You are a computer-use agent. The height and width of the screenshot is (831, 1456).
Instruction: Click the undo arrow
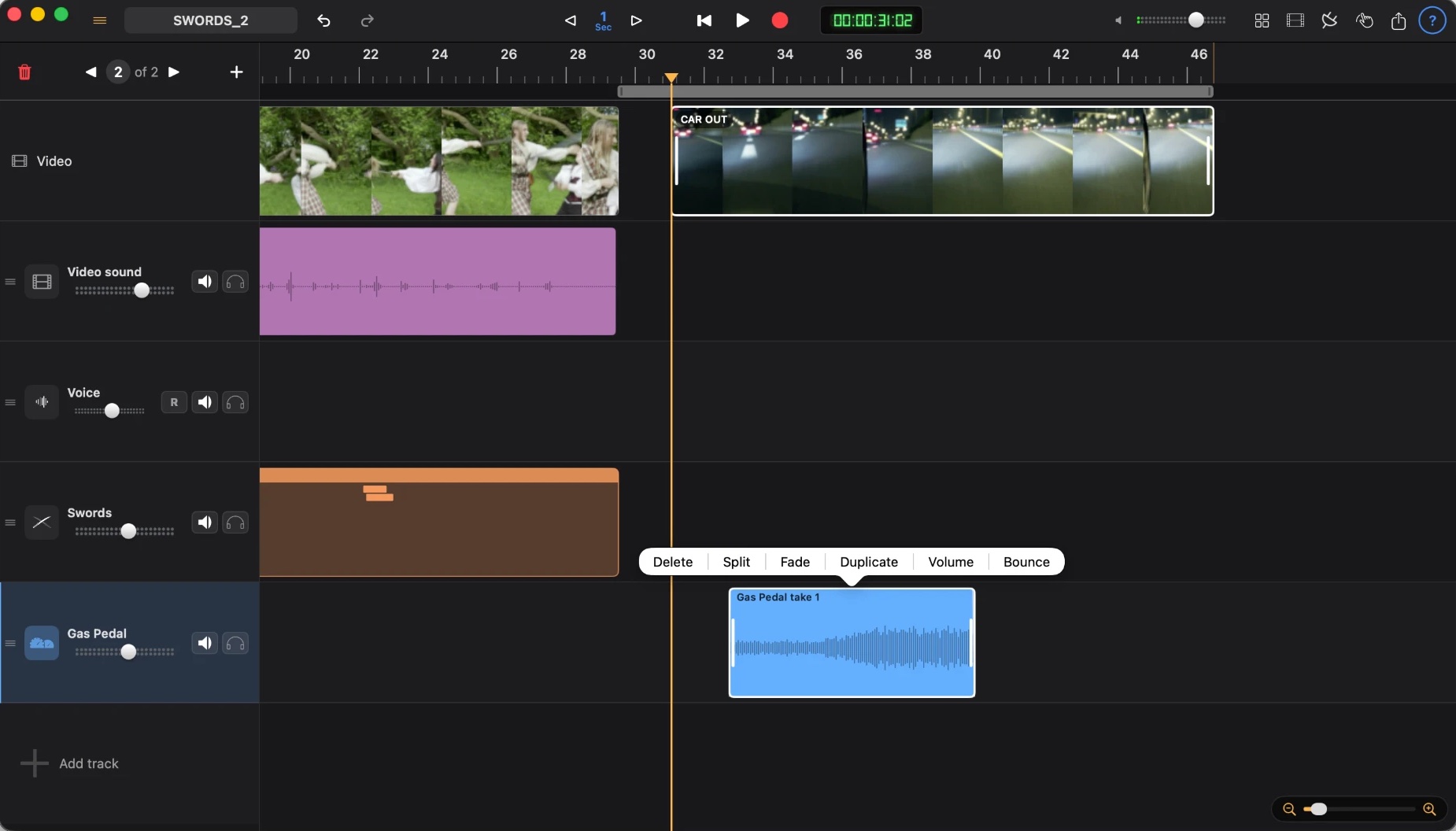[x=323, y=20]
